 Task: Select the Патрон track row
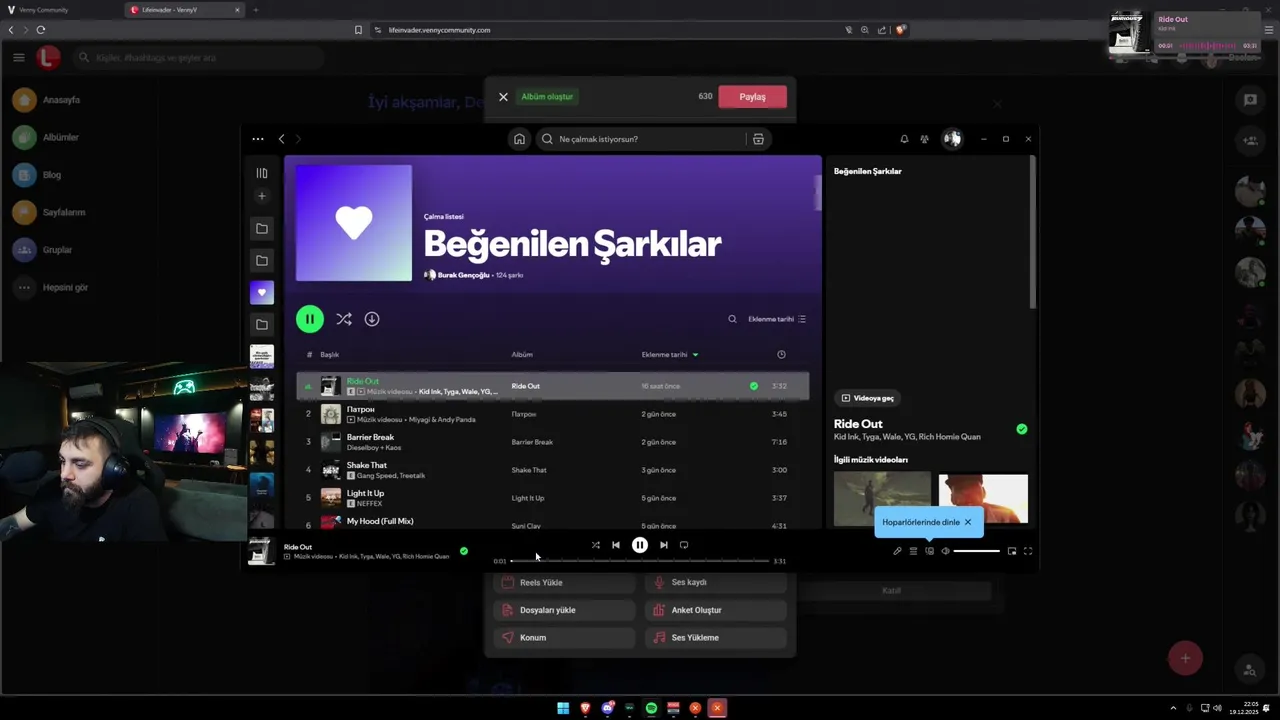coord(553,414)
